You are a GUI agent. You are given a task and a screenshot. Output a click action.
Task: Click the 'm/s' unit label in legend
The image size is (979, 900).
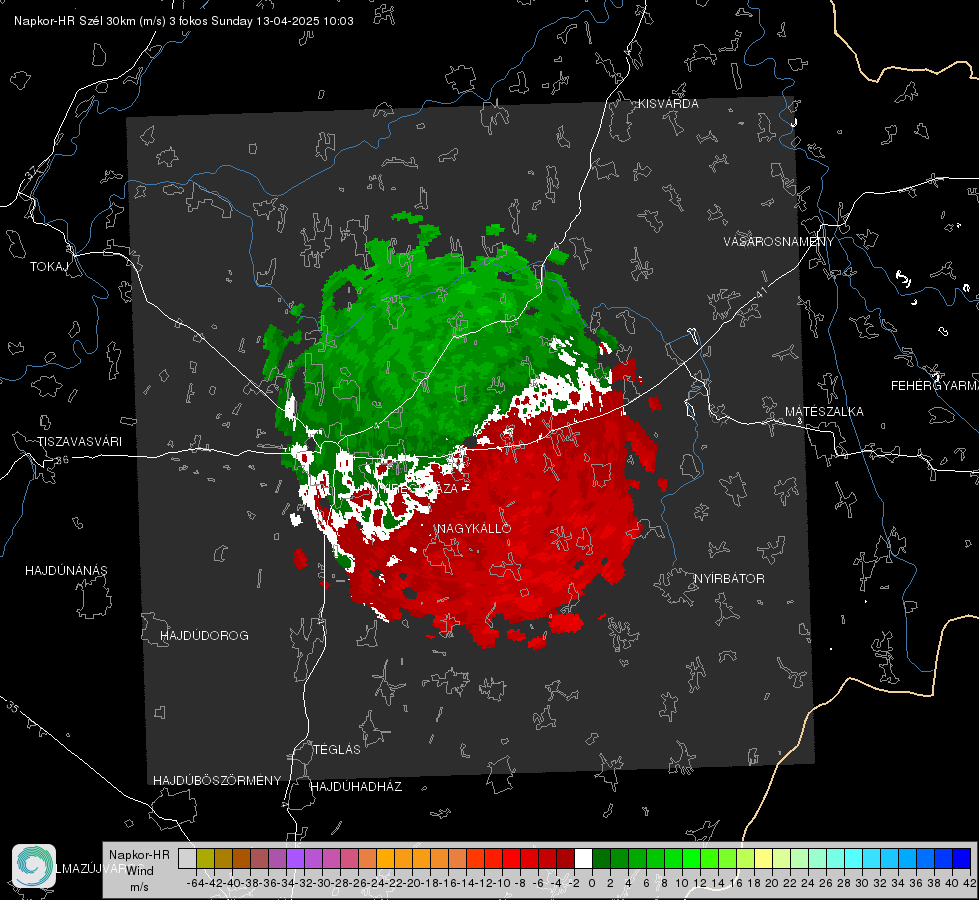point(139,887)
